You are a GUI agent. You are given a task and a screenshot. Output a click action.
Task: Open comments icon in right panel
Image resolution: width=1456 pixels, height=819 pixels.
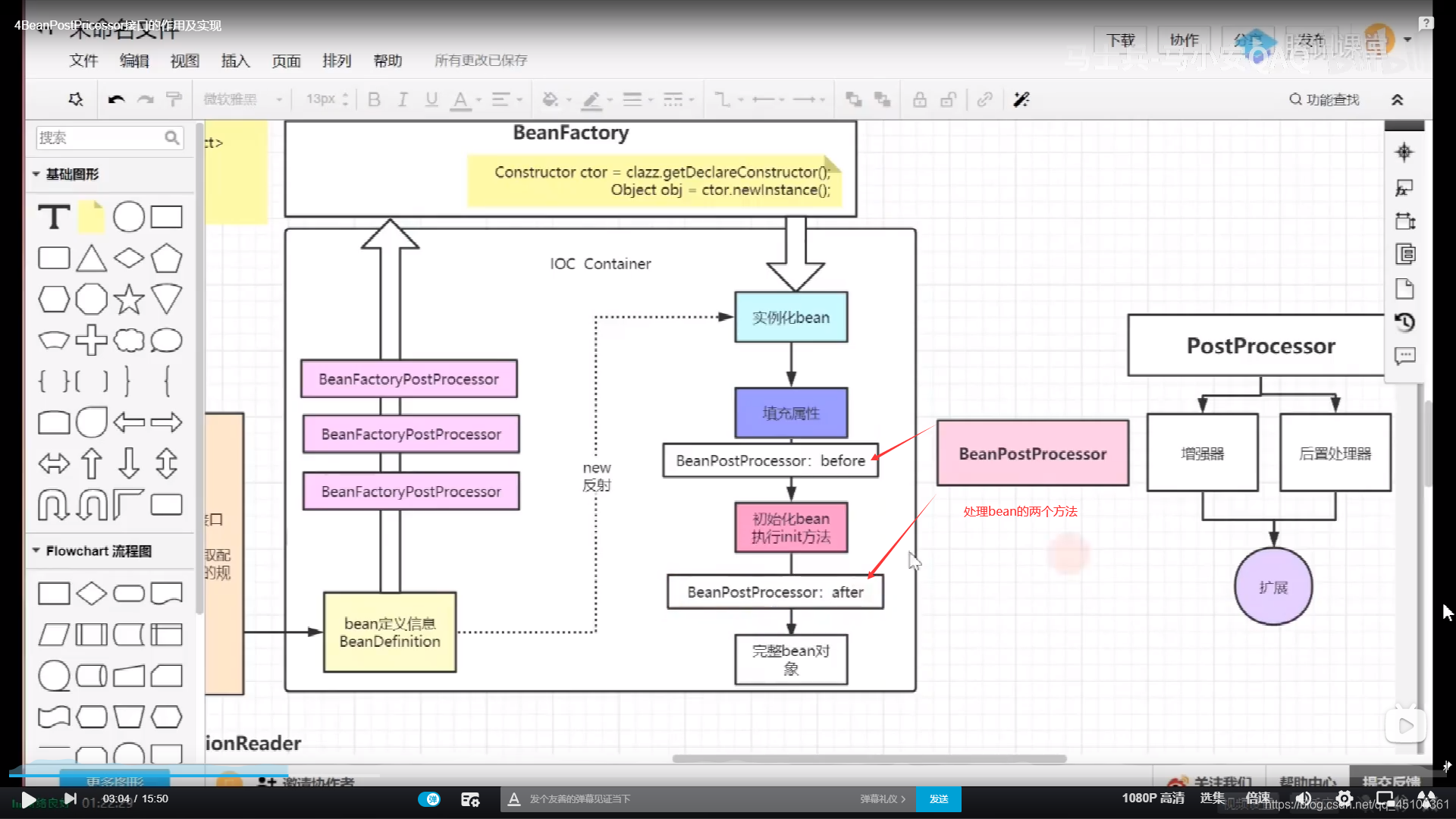coord(1404,356)
